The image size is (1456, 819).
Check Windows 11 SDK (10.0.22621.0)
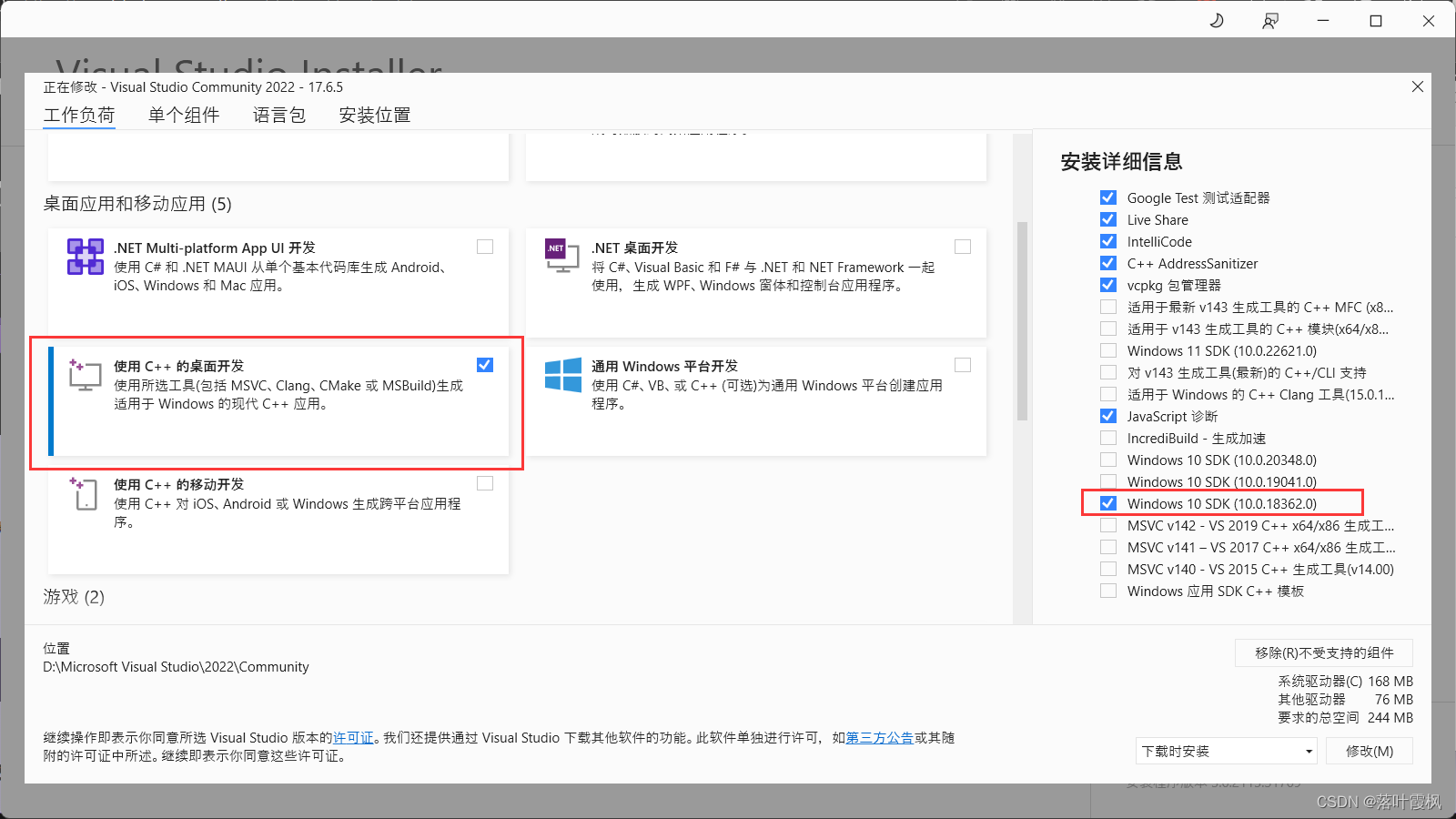[x=1108, y=350]
